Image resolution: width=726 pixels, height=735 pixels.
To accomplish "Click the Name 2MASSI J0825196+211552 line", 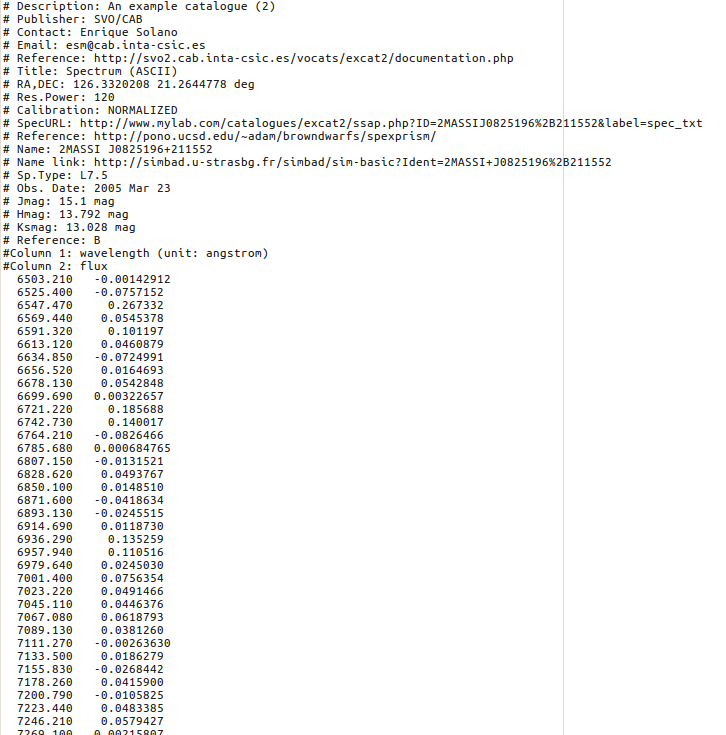I will click(108, 149).
